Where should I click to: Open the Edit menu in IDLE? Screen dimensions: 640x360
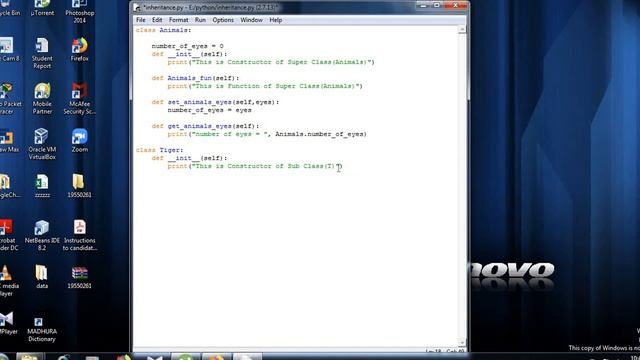[x=157, y=20]
